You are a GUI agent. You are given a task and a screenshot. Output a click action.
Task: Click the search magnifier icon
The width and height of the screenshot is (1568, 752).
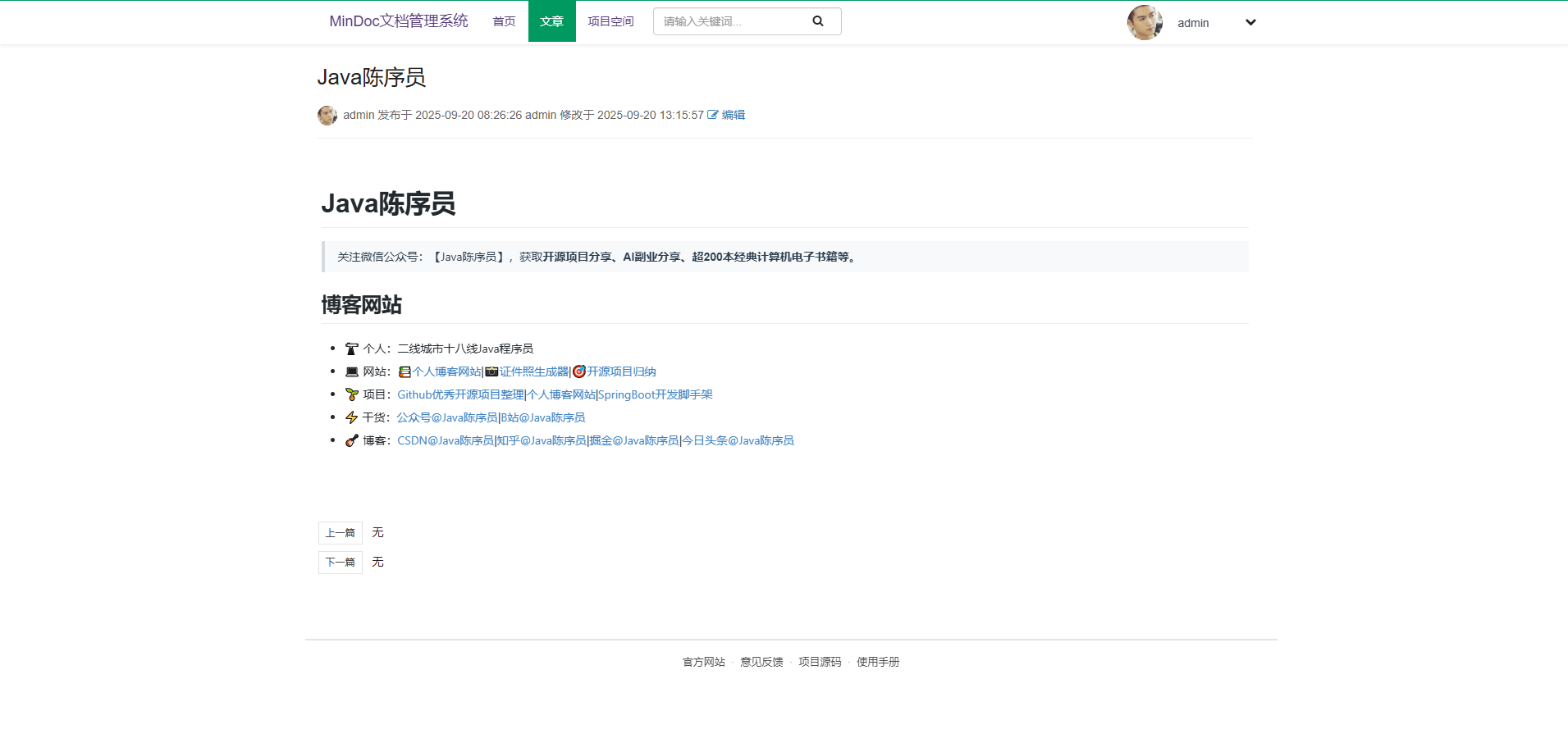point(817,21)
